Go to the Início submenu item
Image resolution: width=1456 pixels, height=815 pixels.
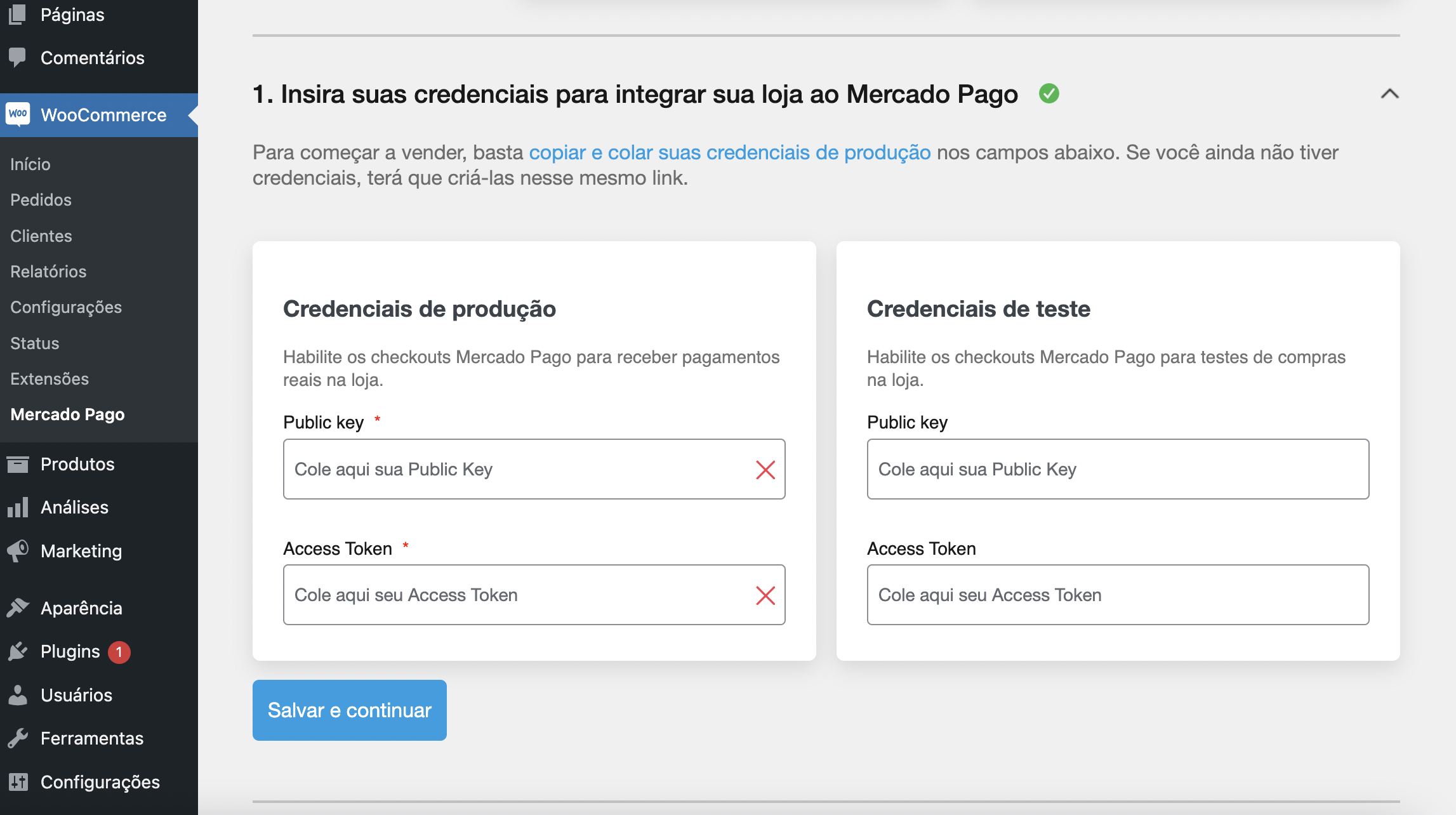[30, 164]
